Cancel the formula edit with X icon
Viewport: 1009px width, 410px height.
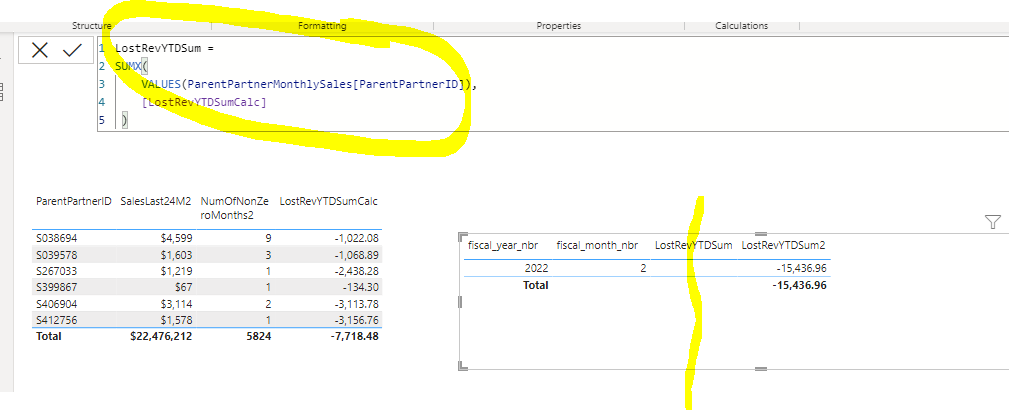pyautogui.click(x=40, y=50)
